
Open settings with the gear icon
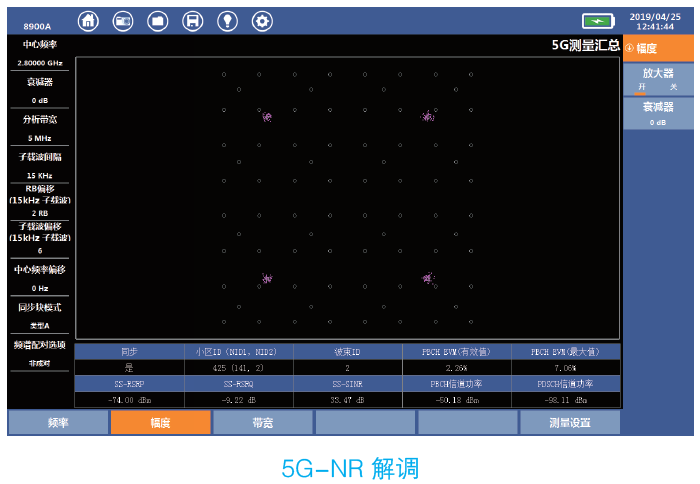coord(262,21)
